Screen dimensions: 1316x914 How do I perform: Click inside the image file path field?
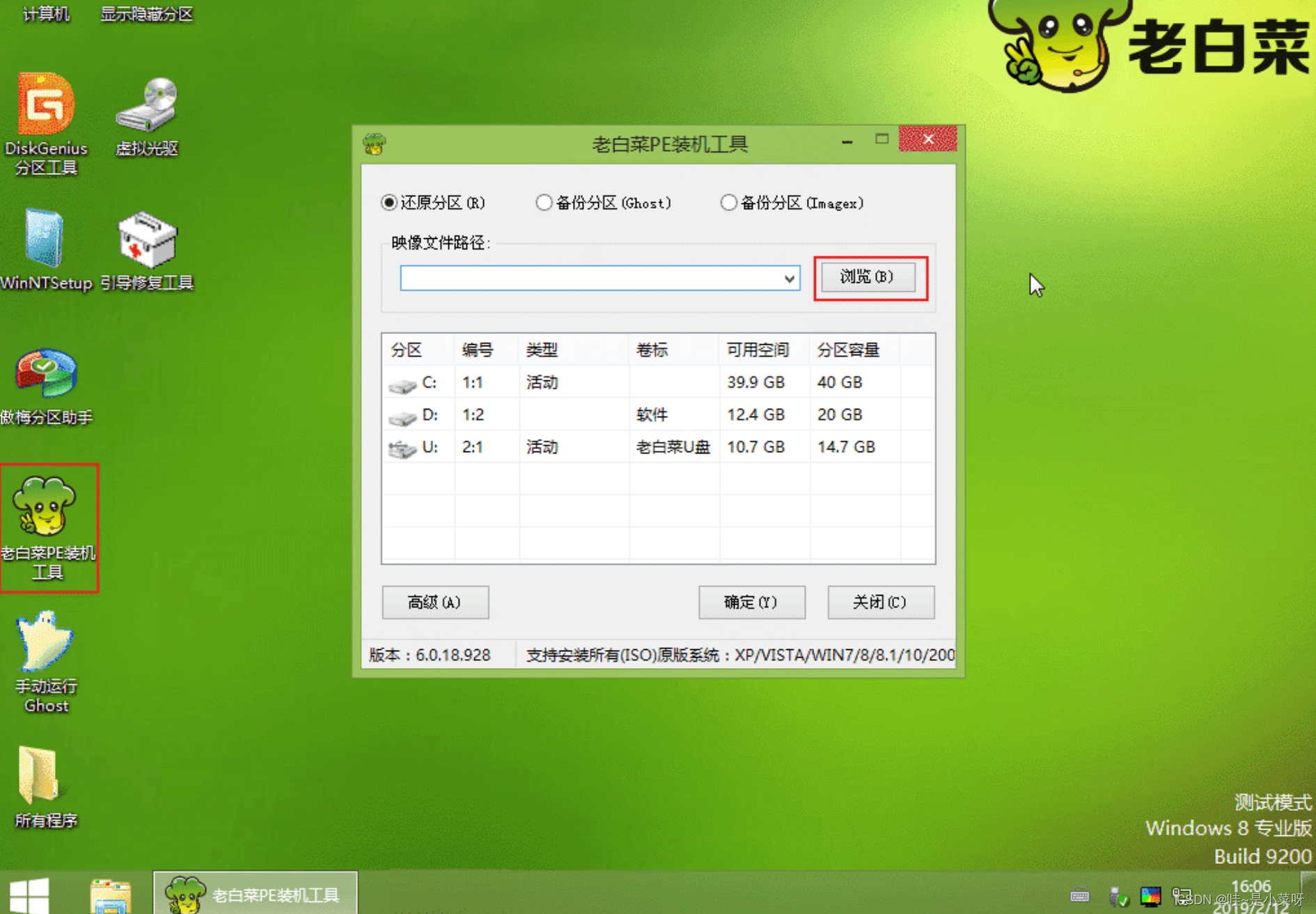pos(590,279)
